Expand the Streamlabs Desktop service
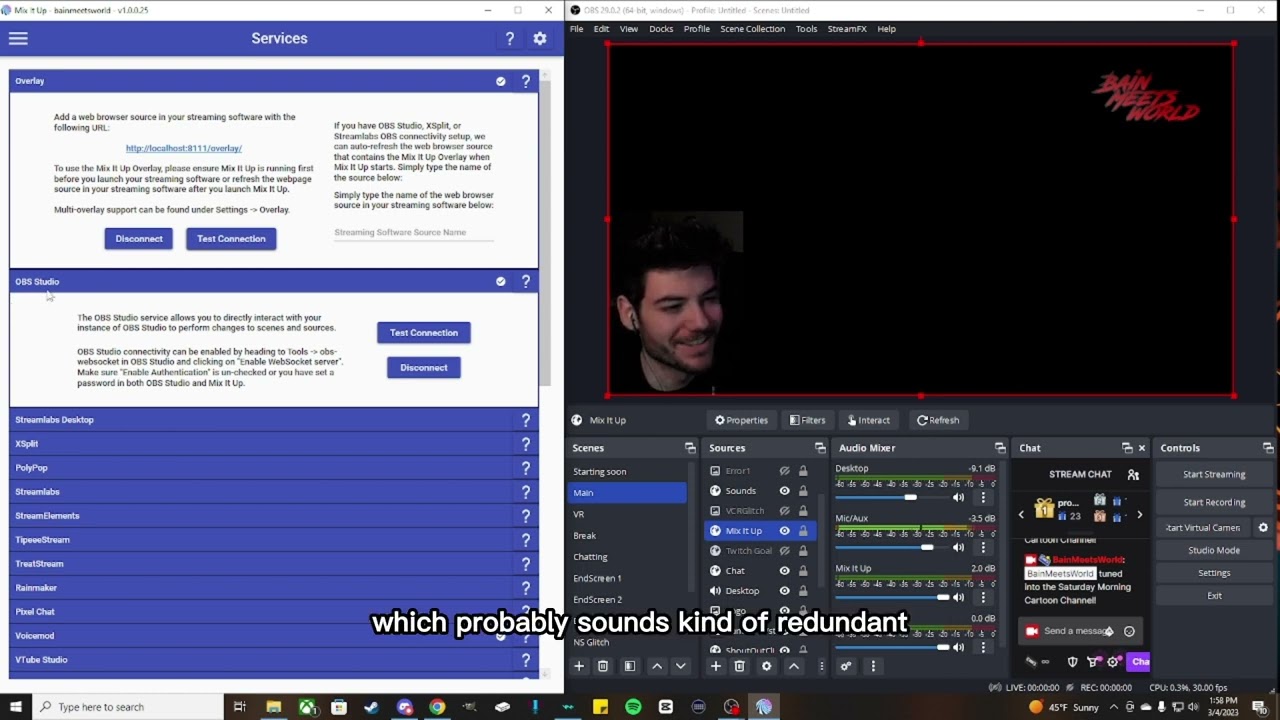The height and width of the screenshot is (720, 1280). 274,420
